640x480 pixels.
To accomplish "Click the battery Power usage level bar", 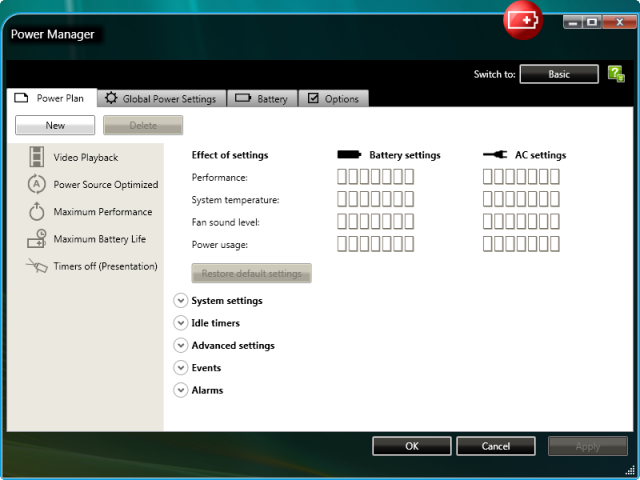I will [376, 244].
